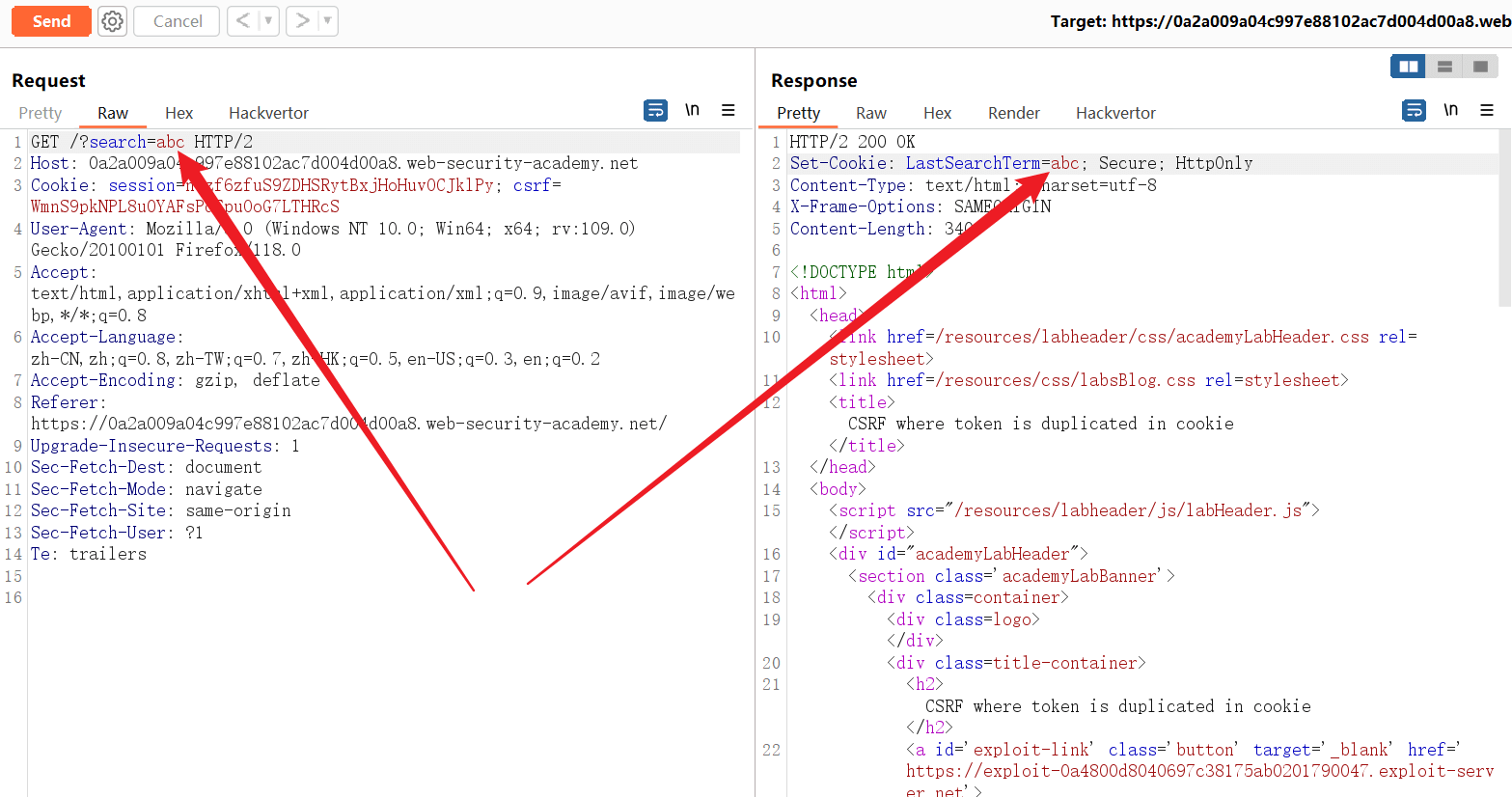The height and width of the screenshot is (797, 1512).
Task: Toggle word wrap icon in Response panel
Action: click(1414, 110)
